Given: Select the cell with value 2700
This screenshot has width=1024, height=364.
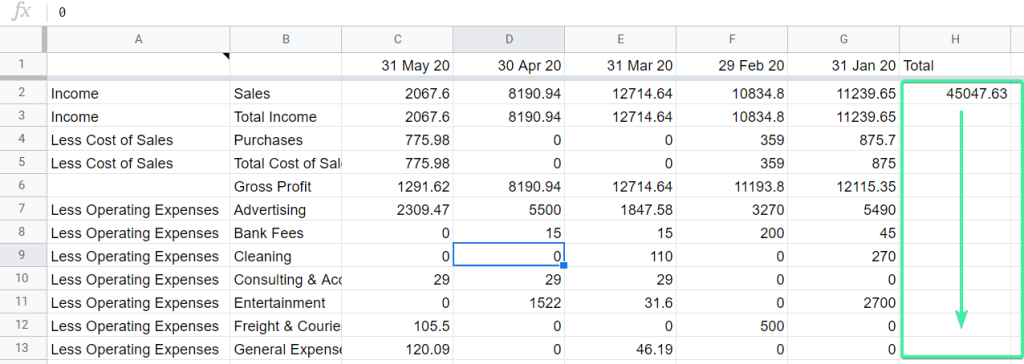Looking at the screenshot, I should point(844,303).
